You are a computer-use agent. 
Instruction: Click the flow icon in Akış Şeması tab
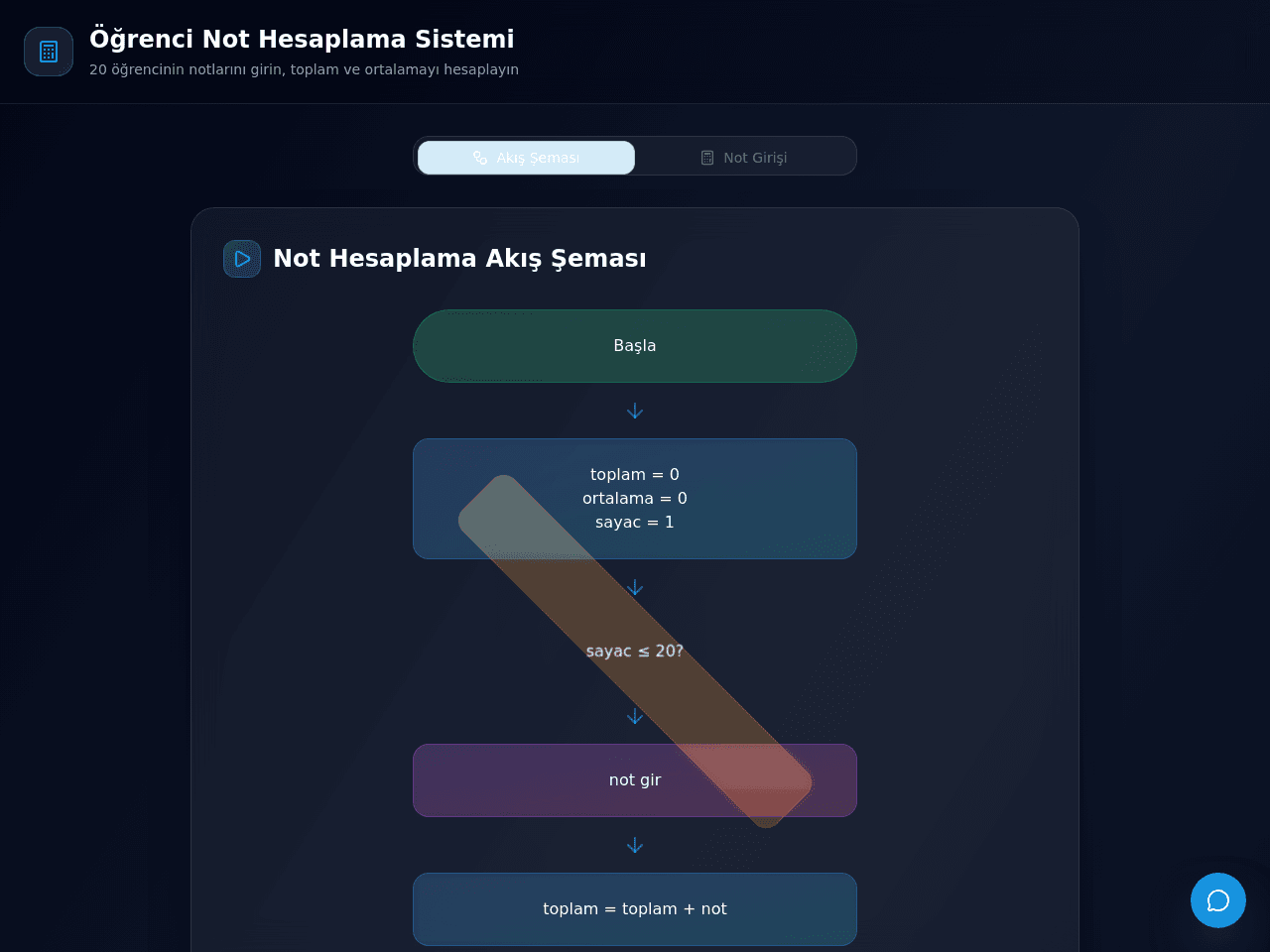pyautogui.click(x=480, y=158)
